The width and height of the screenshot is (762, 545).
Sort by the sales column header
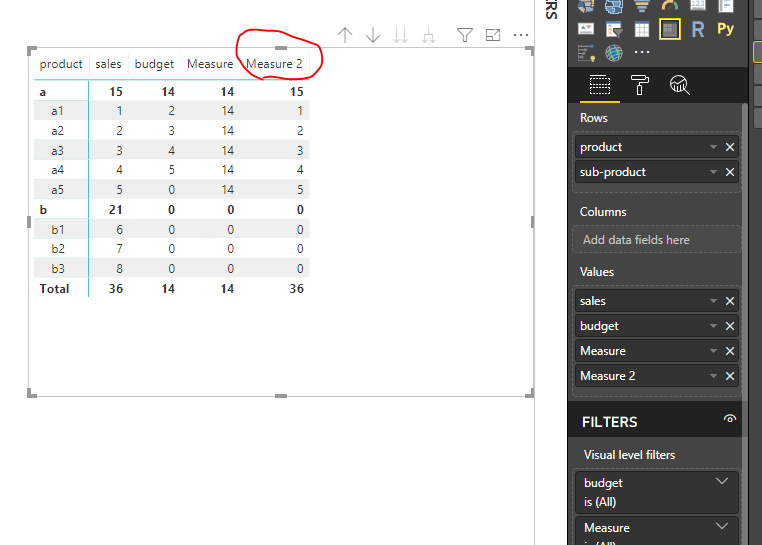point(108,64)
